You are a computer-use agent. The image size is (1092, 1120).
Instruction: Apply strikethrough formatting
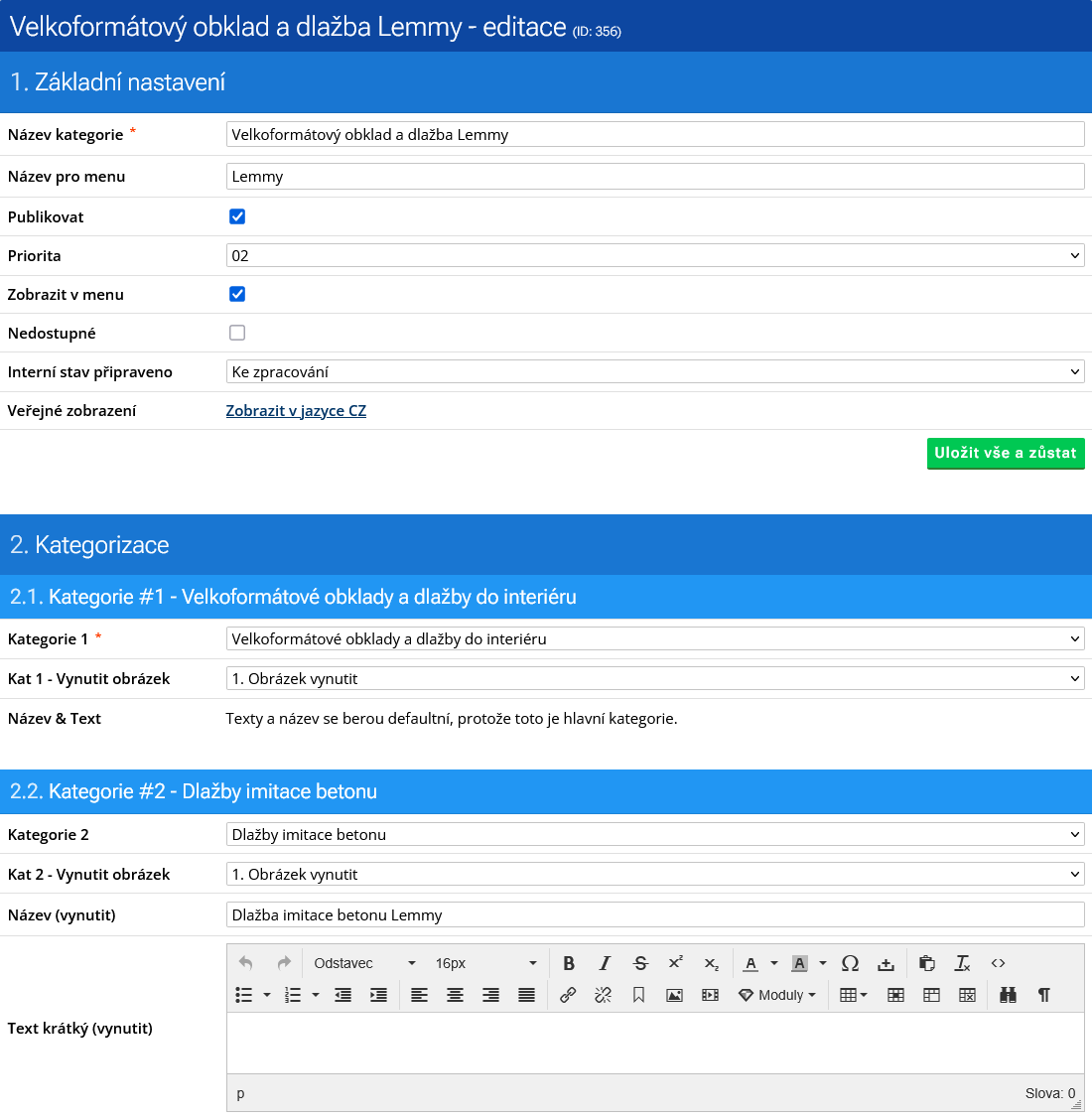640,963
